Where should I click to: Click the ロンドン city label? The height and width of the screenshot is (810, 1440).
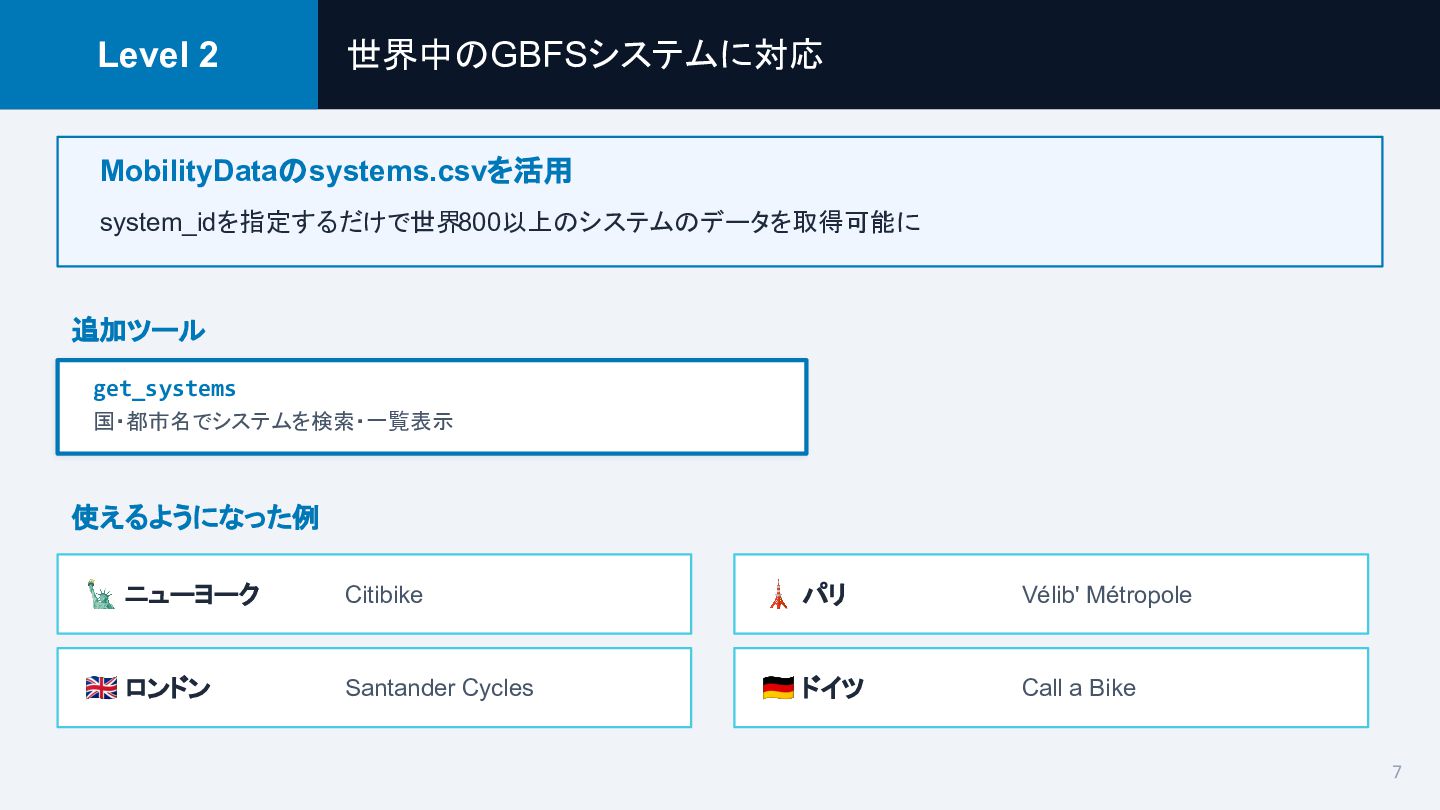(167, 688)
